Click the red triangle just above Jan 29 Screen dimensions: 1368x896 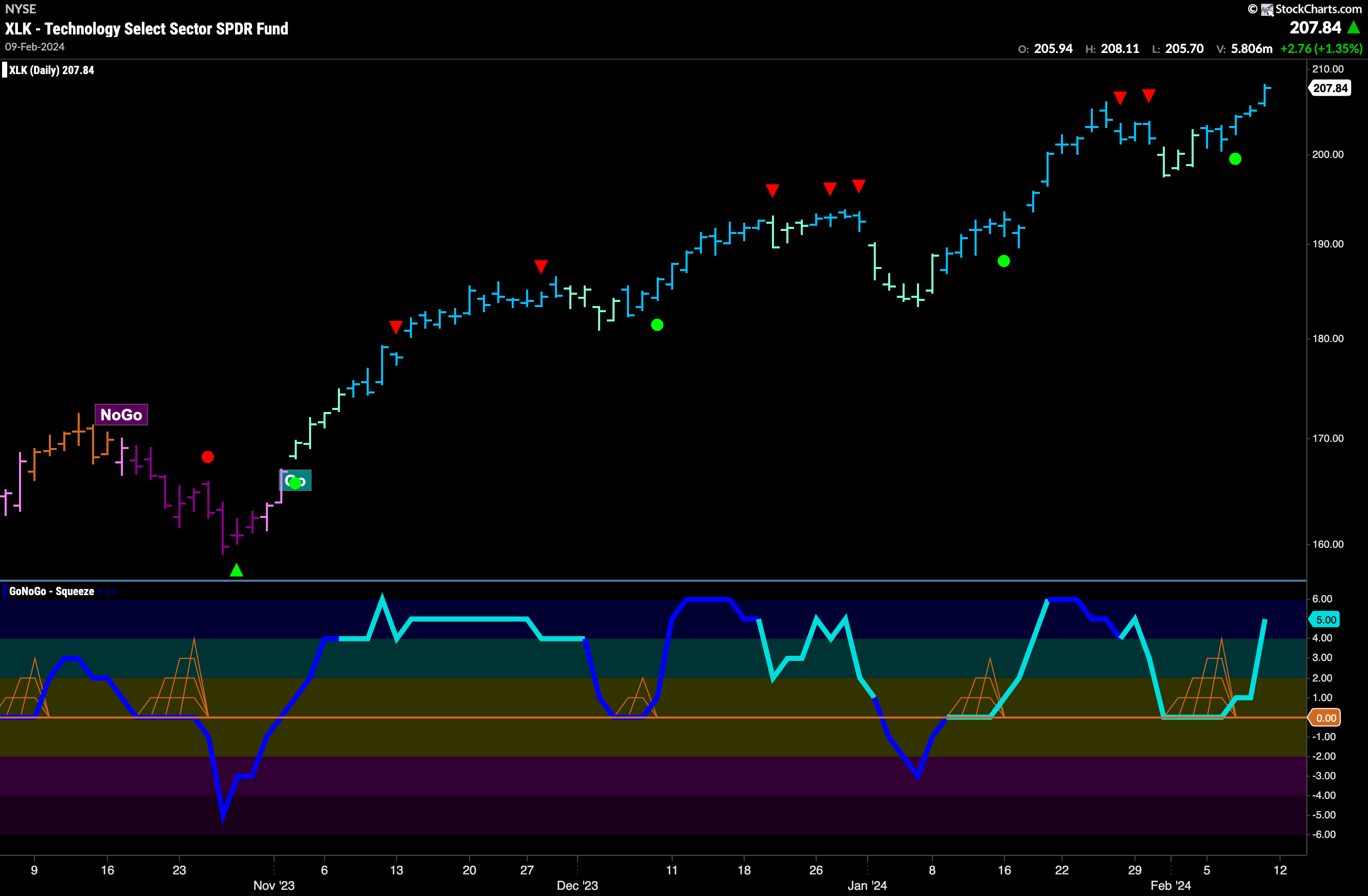point(1148,96)
